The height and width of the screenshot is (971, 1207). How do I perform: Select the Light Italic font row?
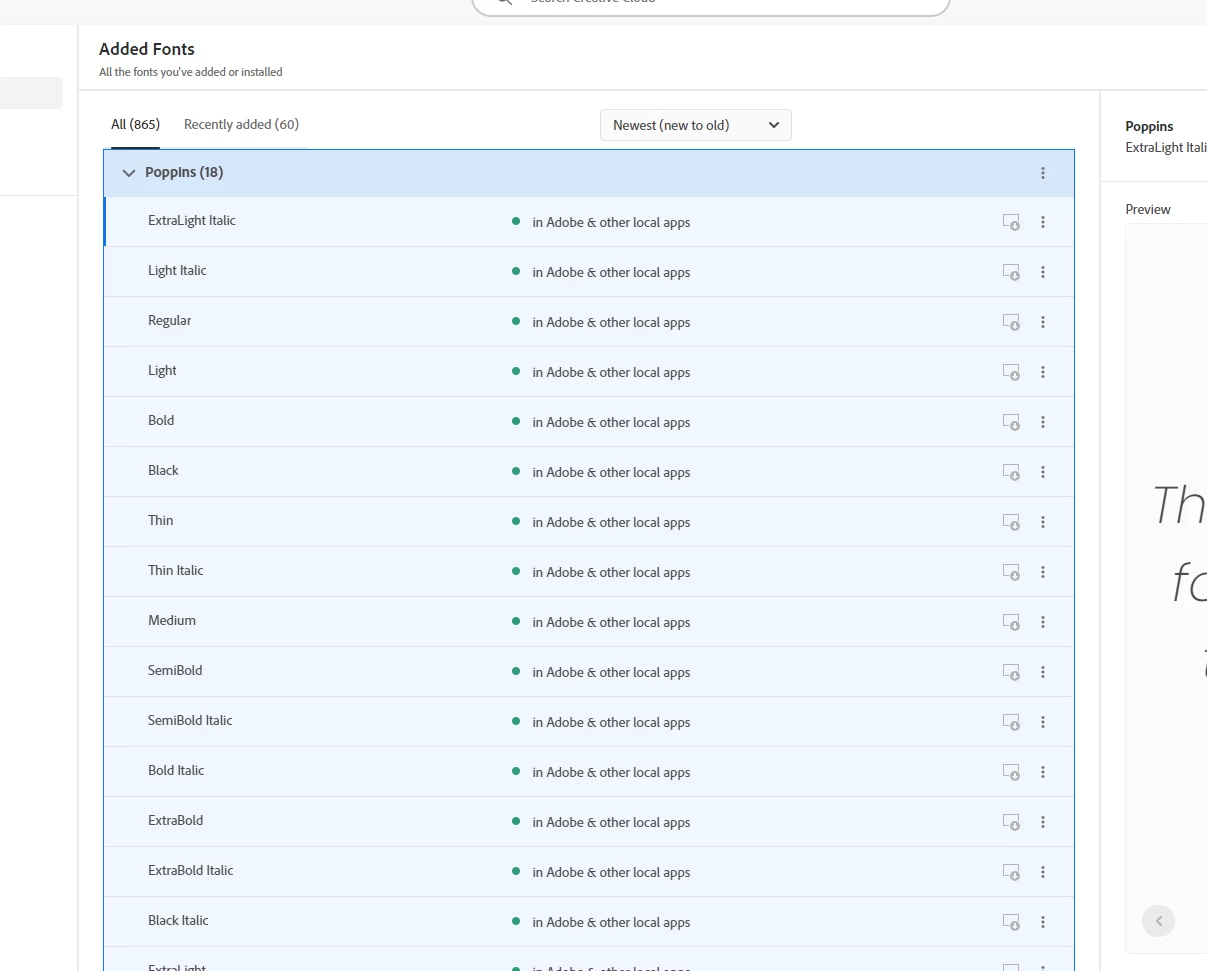pos(589,272)
